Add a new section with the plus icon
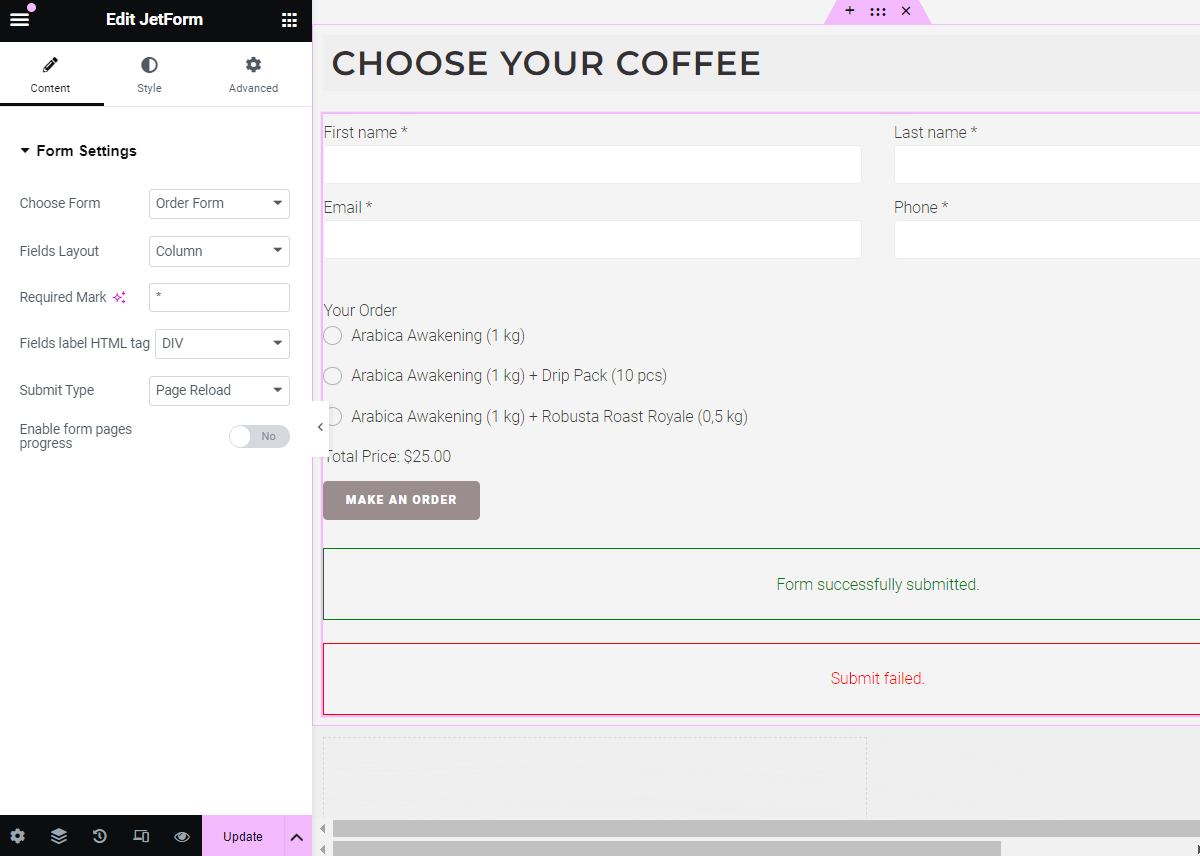1200x856 pixels. click(x=850, y=11)
